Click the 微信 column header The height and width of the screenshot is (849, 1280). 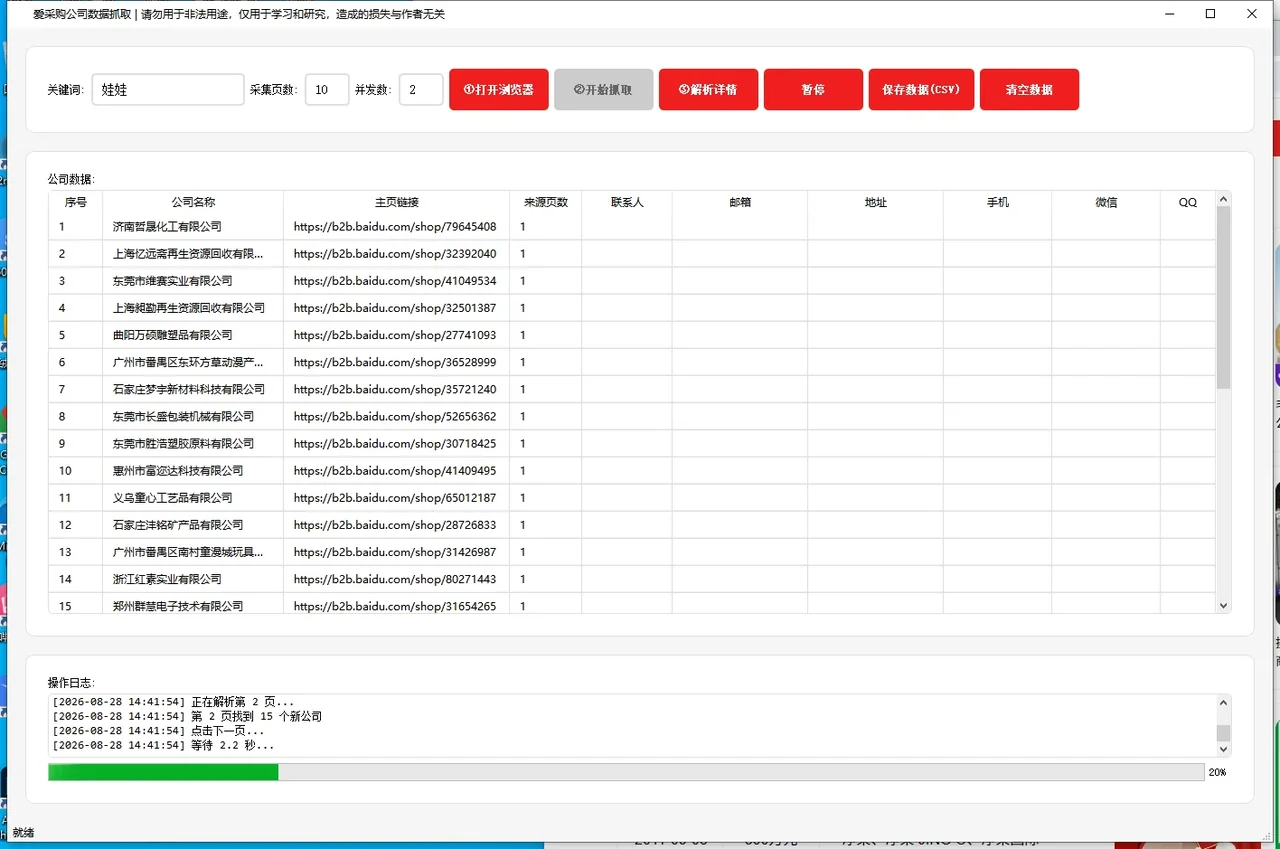[x=1106, y=202]
